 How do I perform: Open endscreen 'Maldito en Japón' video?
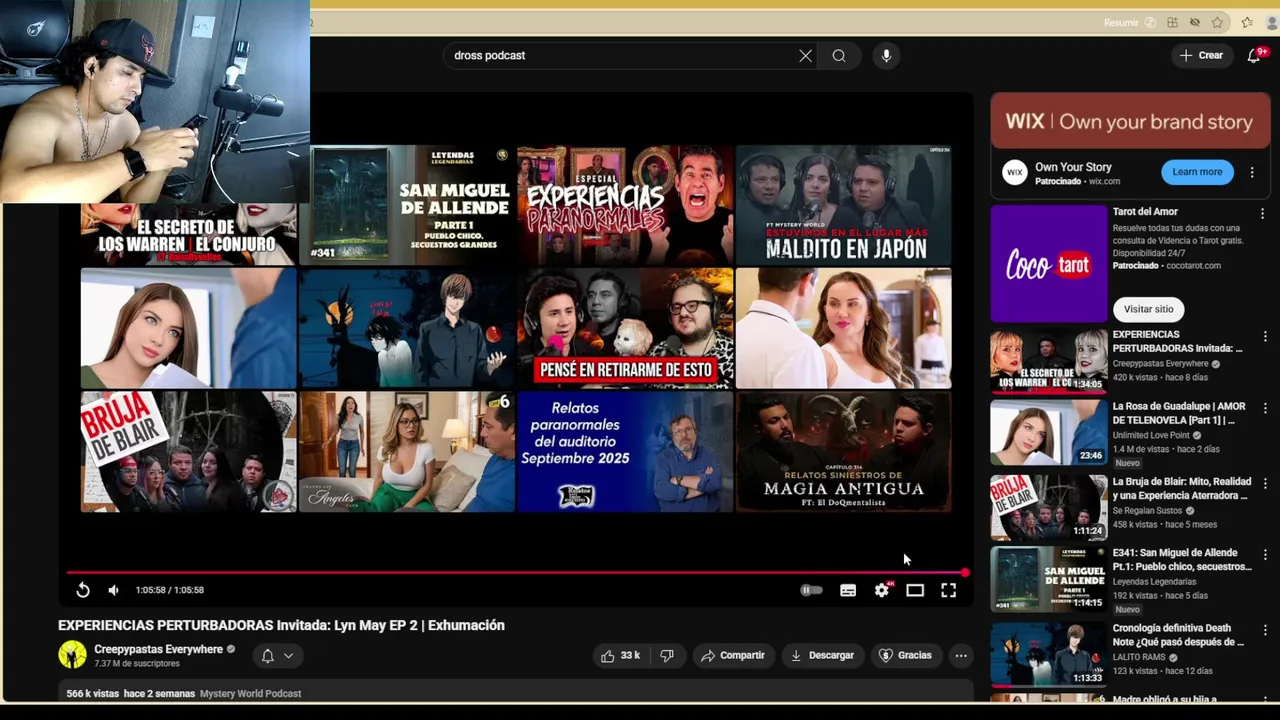[x=843, y=206]
